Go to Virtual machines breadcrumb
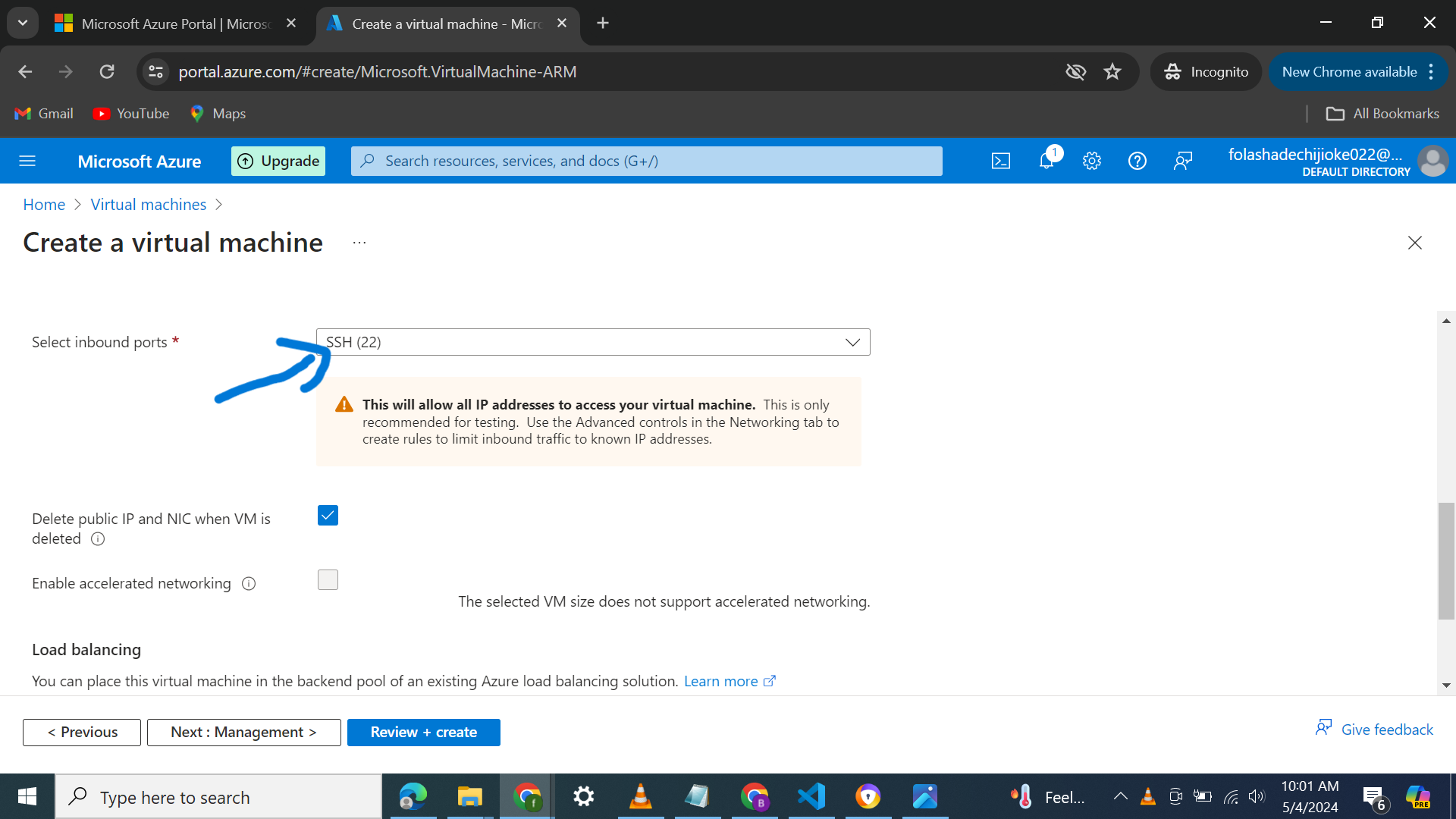This screenshot has width=1456, height=819. tap(148, 205)
